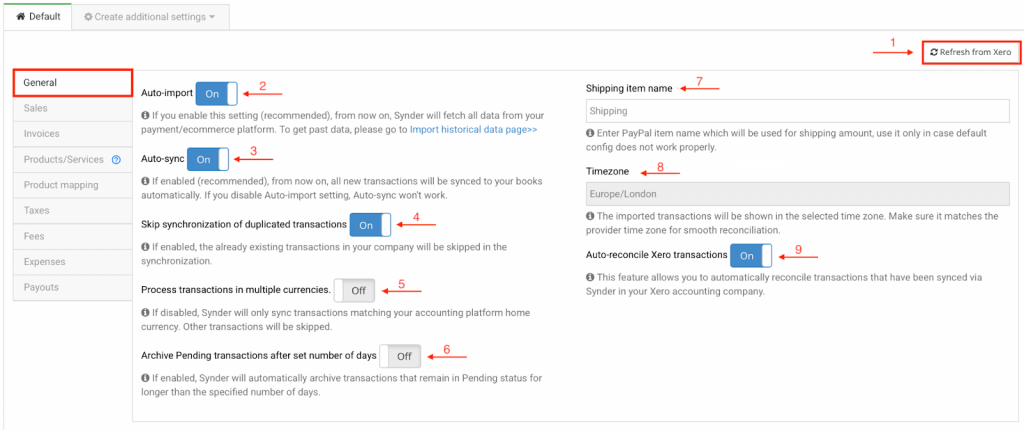The width and height of the screenshot is (1024, 430).
Task: Click the info icon under Auto-reconcile Xero transactions
Action: [x=590, y=277]
